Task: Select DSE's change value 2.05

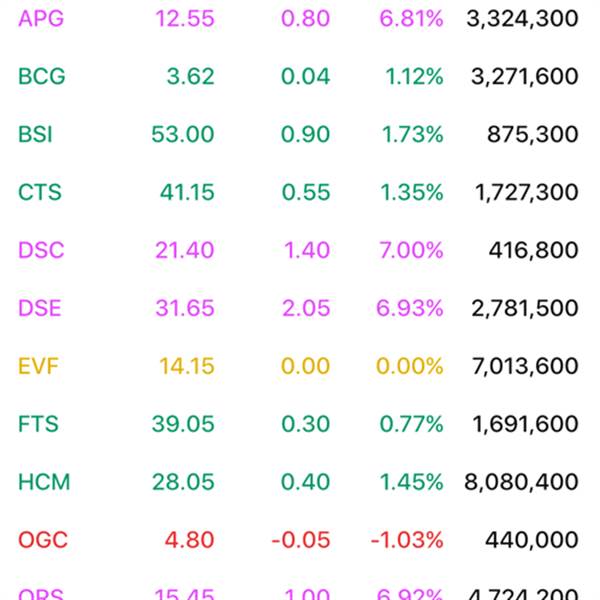Action: (306, 308)
